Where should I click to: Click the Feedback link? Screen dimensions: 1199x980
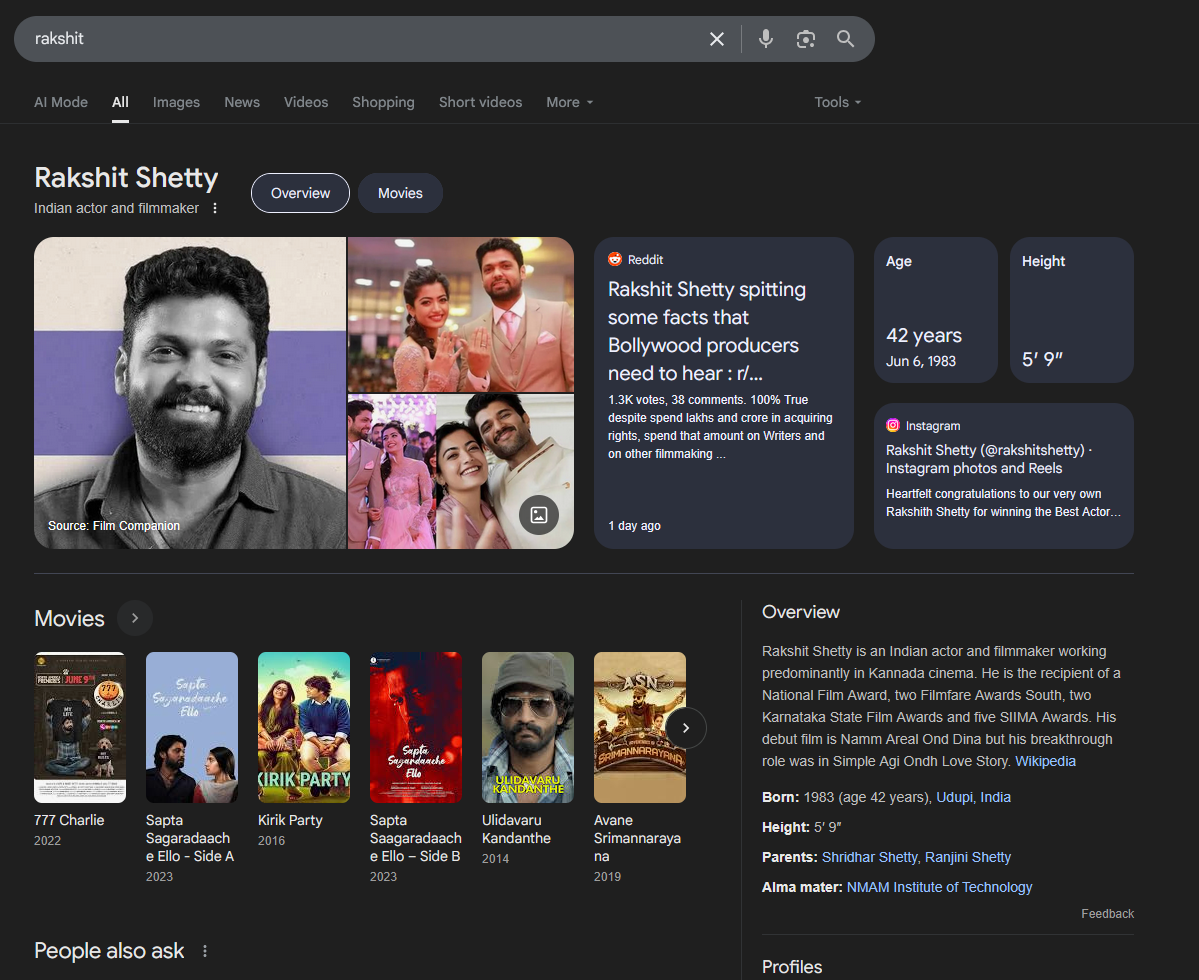[1107, 913]
